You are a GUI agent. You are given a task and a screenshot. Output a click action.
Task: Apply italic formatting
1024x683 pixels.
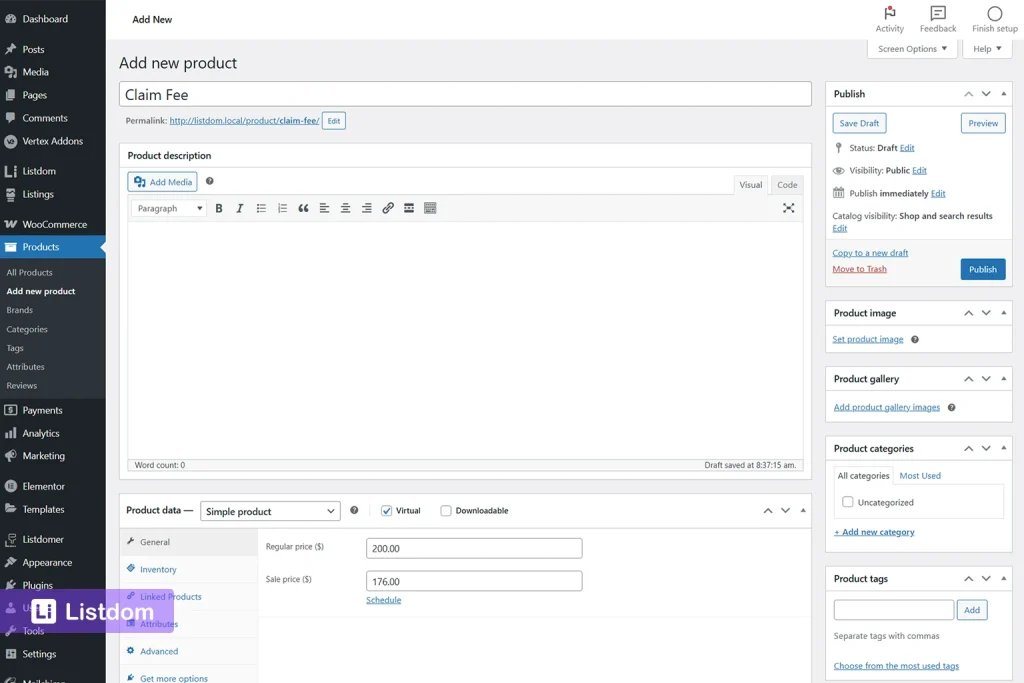click(x=240, y=208)
